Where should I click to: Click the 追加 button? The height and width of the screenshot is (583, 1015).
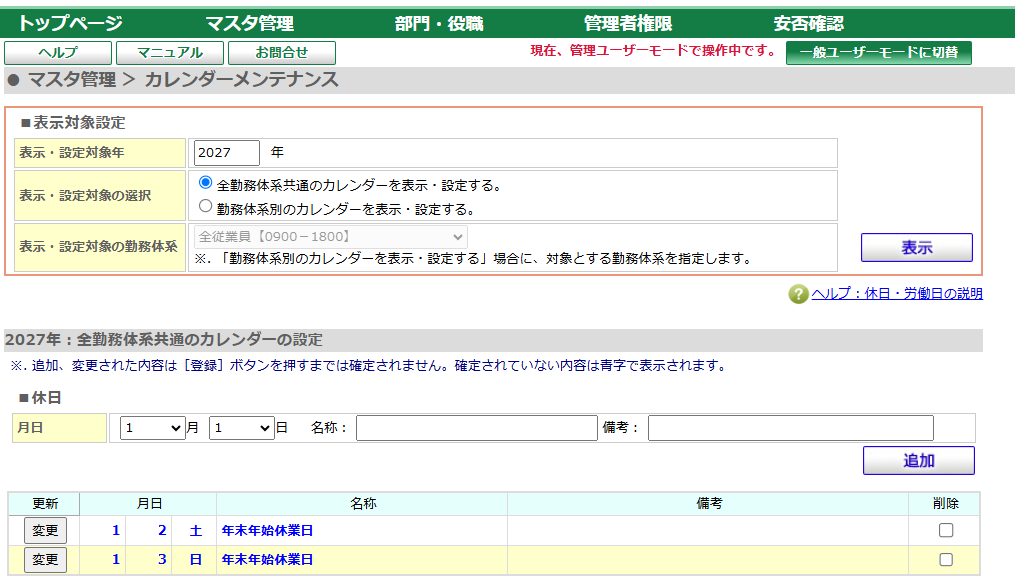(x=919, y=461)
